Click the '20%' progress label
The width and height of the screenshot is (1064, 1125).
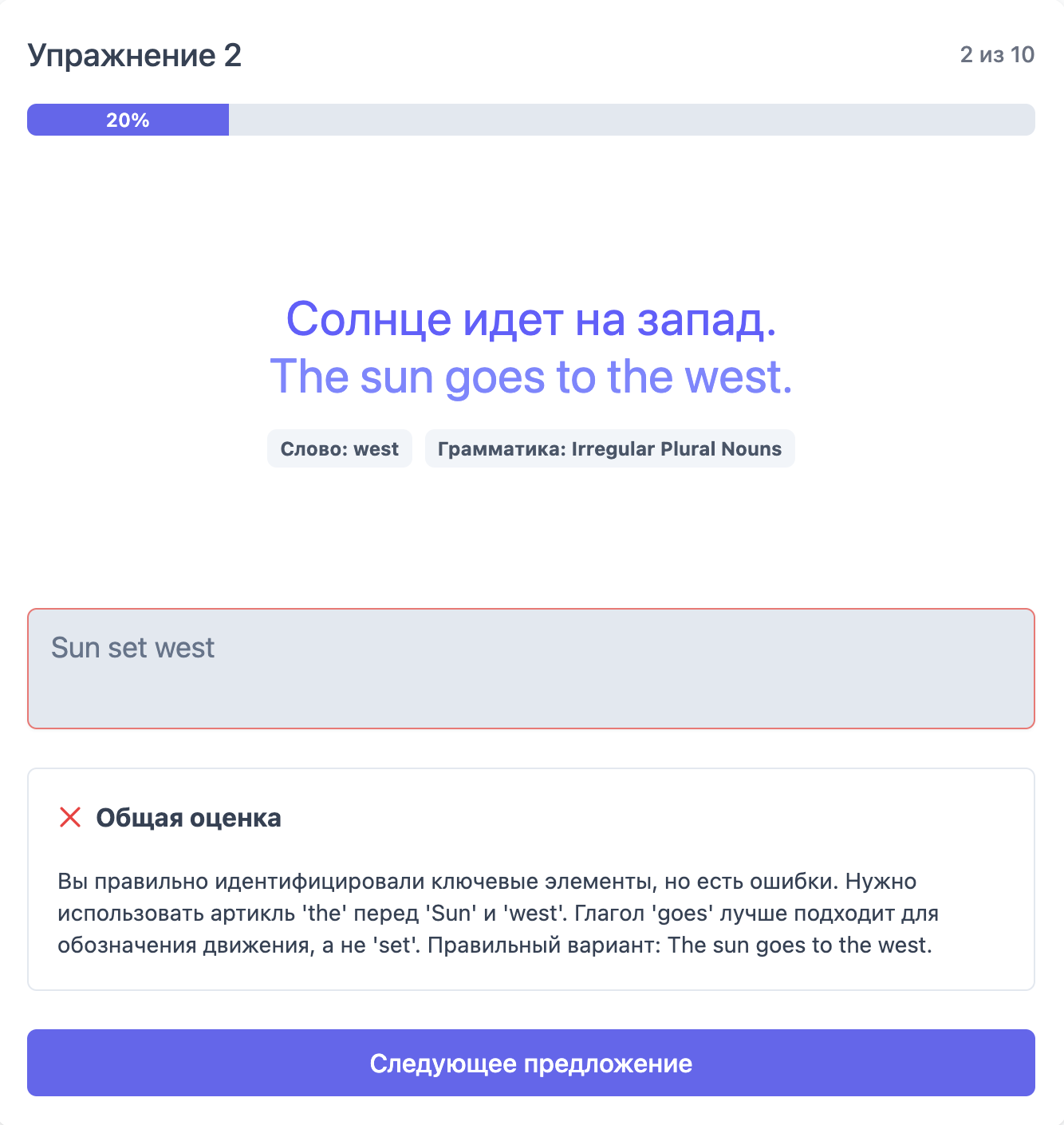coord(128,120)
